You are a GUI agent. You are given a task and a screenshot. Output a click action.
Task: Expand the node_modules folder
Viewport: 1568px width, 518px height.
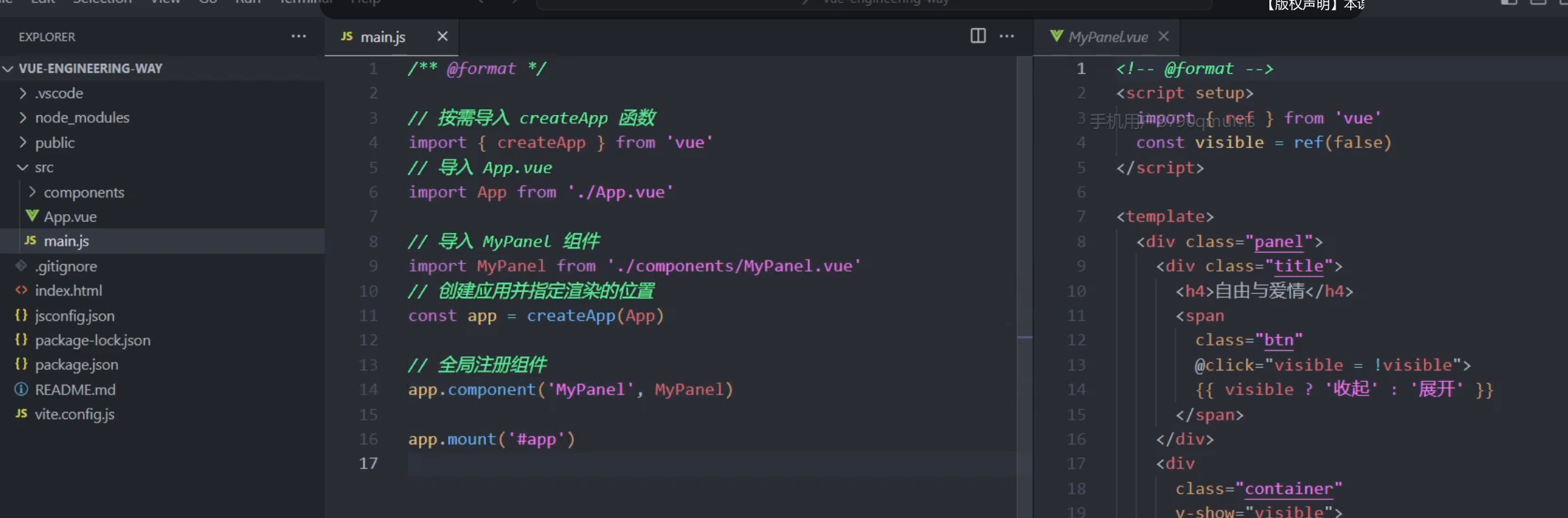click(162, 117)
